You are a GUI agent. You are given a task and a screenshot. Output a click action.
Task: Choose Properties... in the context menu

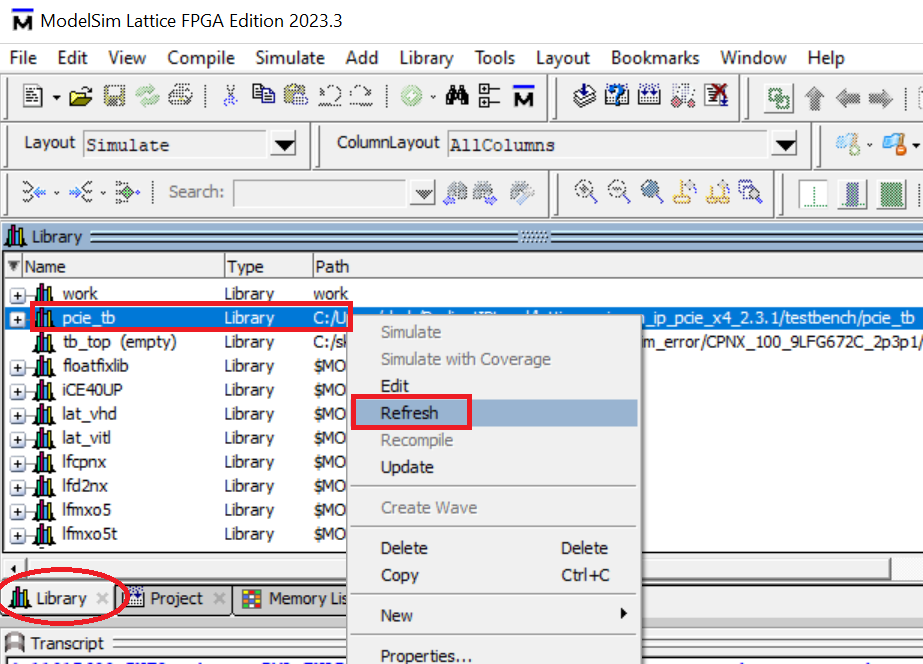tap(494, 655)
